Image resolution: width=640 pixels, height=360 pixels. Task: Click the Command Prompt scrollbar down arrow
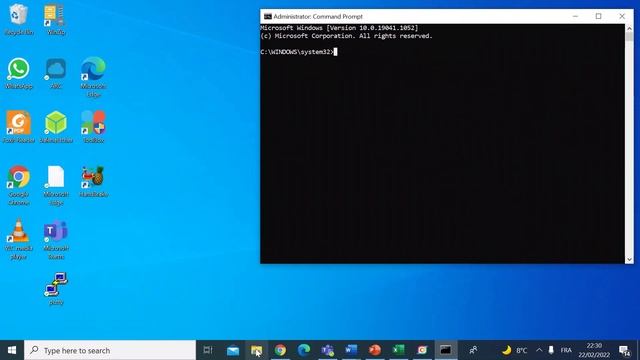[x=629, y=259]
